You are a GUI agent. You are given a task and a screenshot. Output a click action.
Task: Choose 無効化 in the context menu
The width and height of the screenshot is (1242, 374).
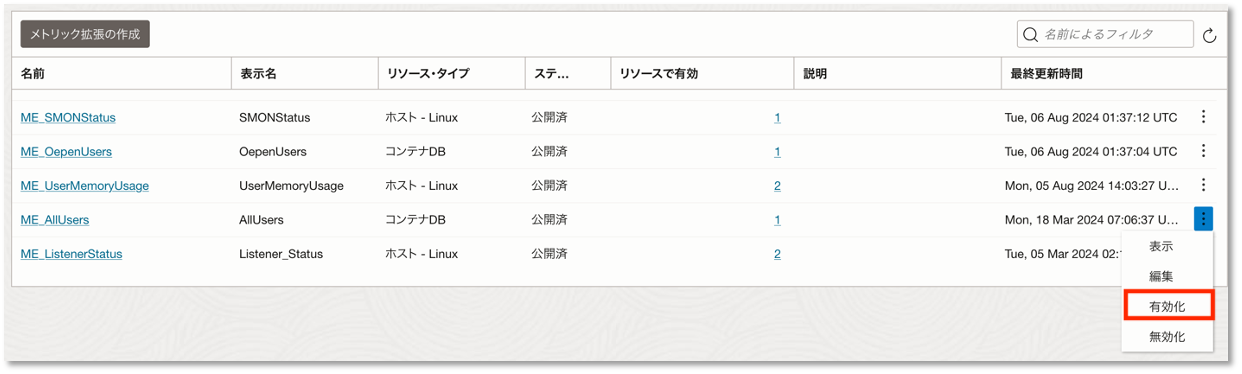point(1167,337)
